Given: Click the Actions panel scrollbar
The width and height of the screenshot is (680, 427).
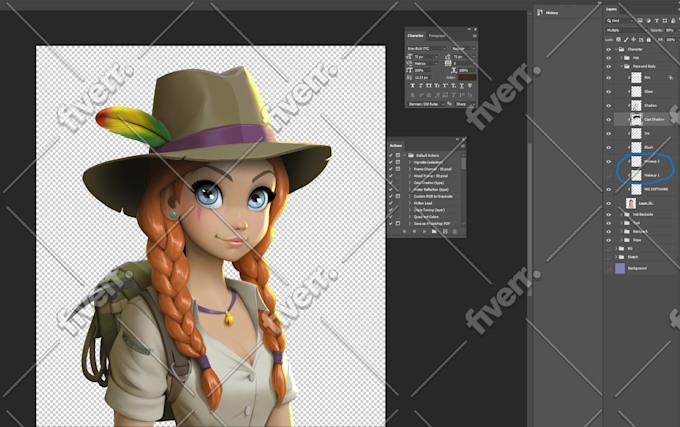Looking at the screenshot, I should click(464, 163).
